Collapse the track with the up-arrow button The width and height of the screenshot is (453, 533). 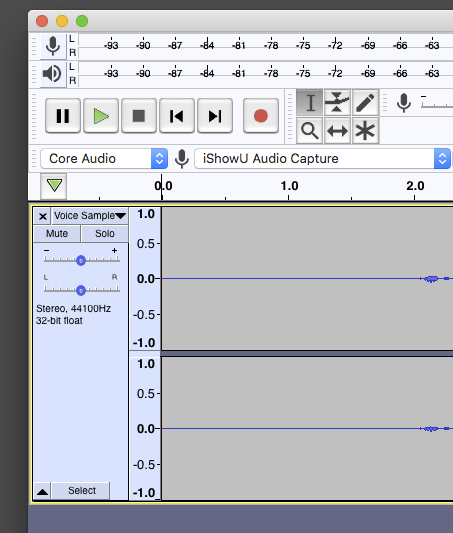pos(42,491)
